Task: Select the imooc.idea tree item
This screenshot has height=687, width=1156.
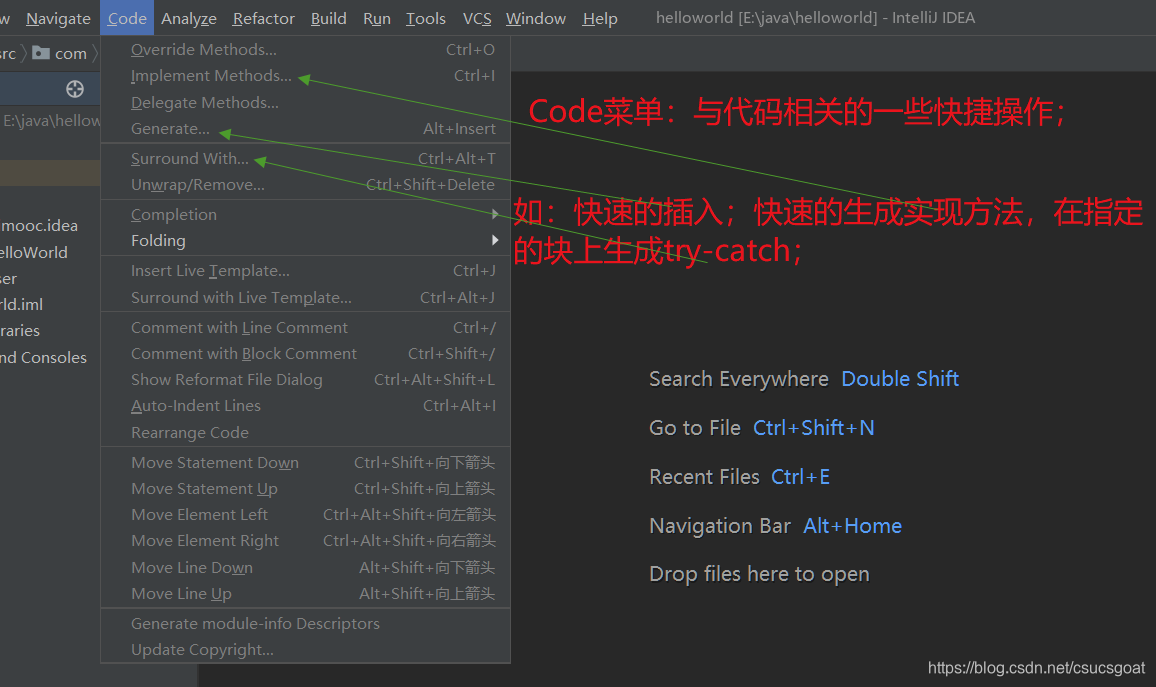Action: click(39, 226)
